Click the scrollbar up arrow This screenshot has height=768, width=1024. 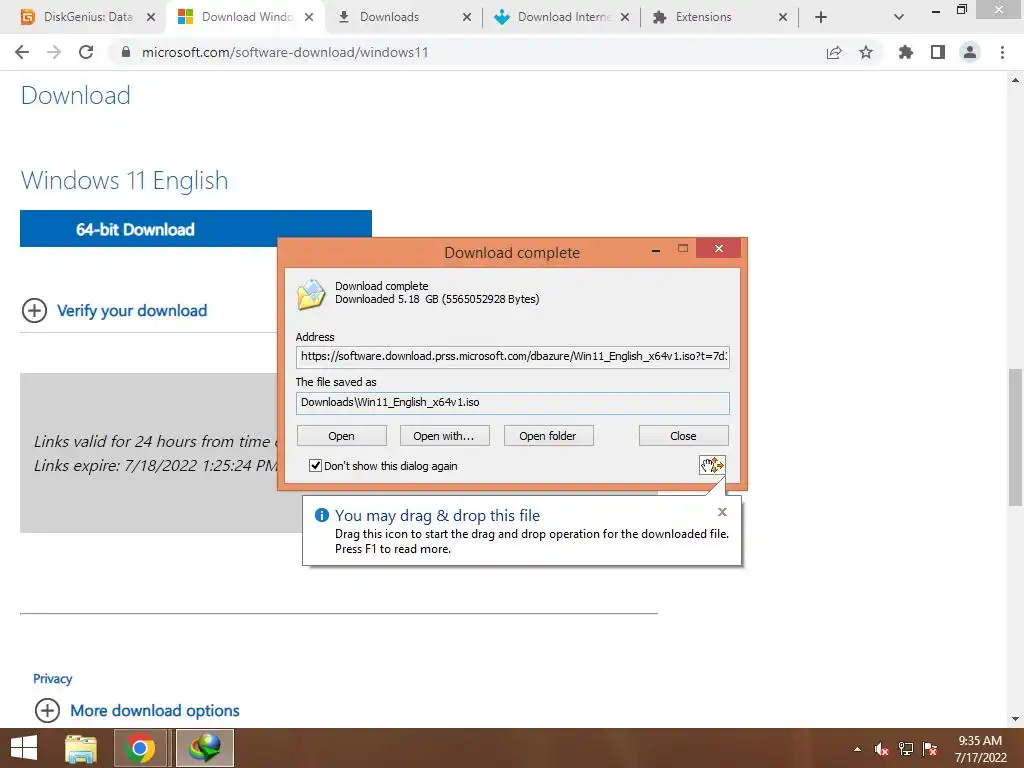click(1015, 80)
